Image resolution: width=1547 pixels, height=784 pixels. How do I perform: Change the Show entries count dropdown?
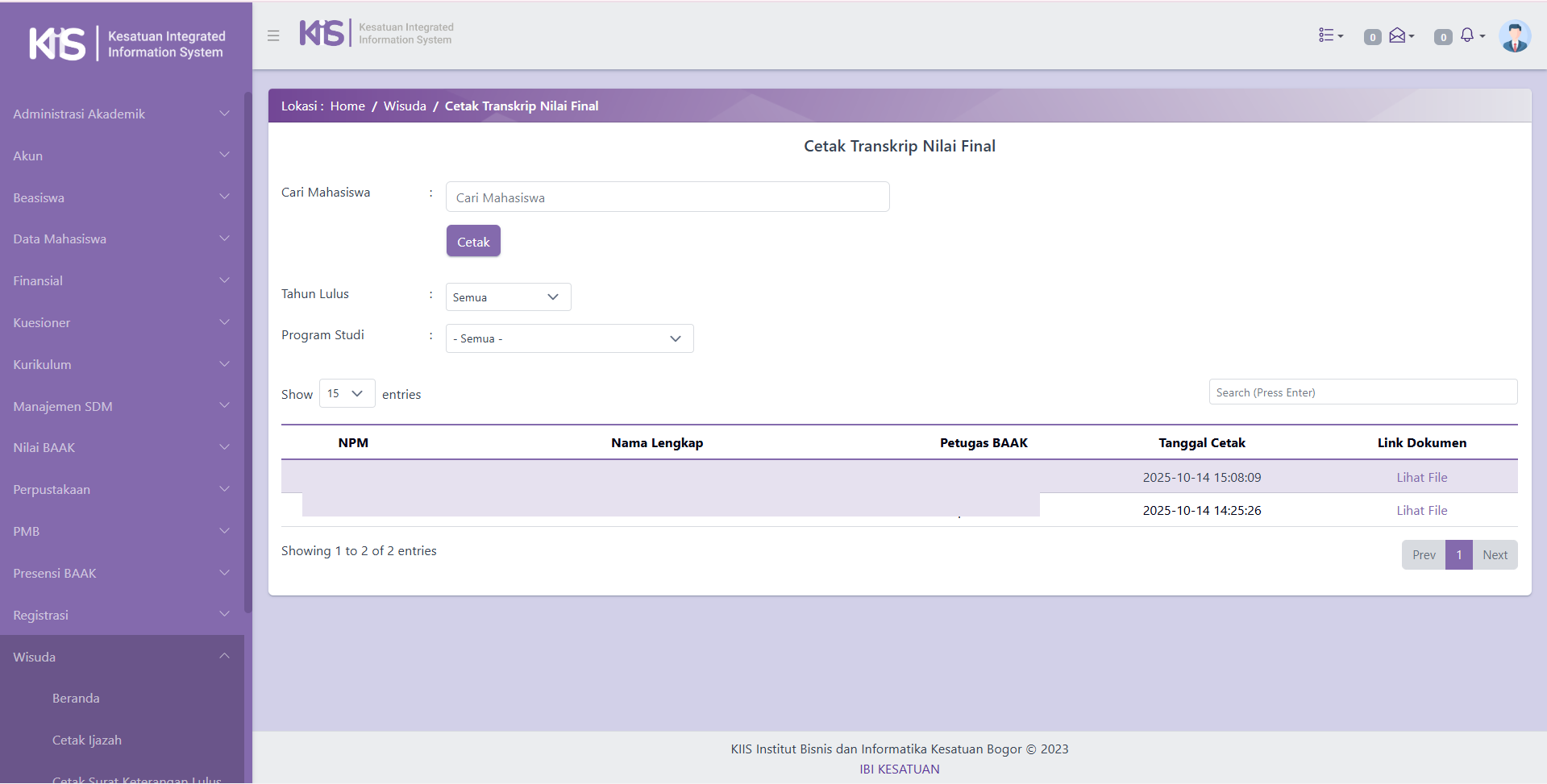tap(347, 393)
